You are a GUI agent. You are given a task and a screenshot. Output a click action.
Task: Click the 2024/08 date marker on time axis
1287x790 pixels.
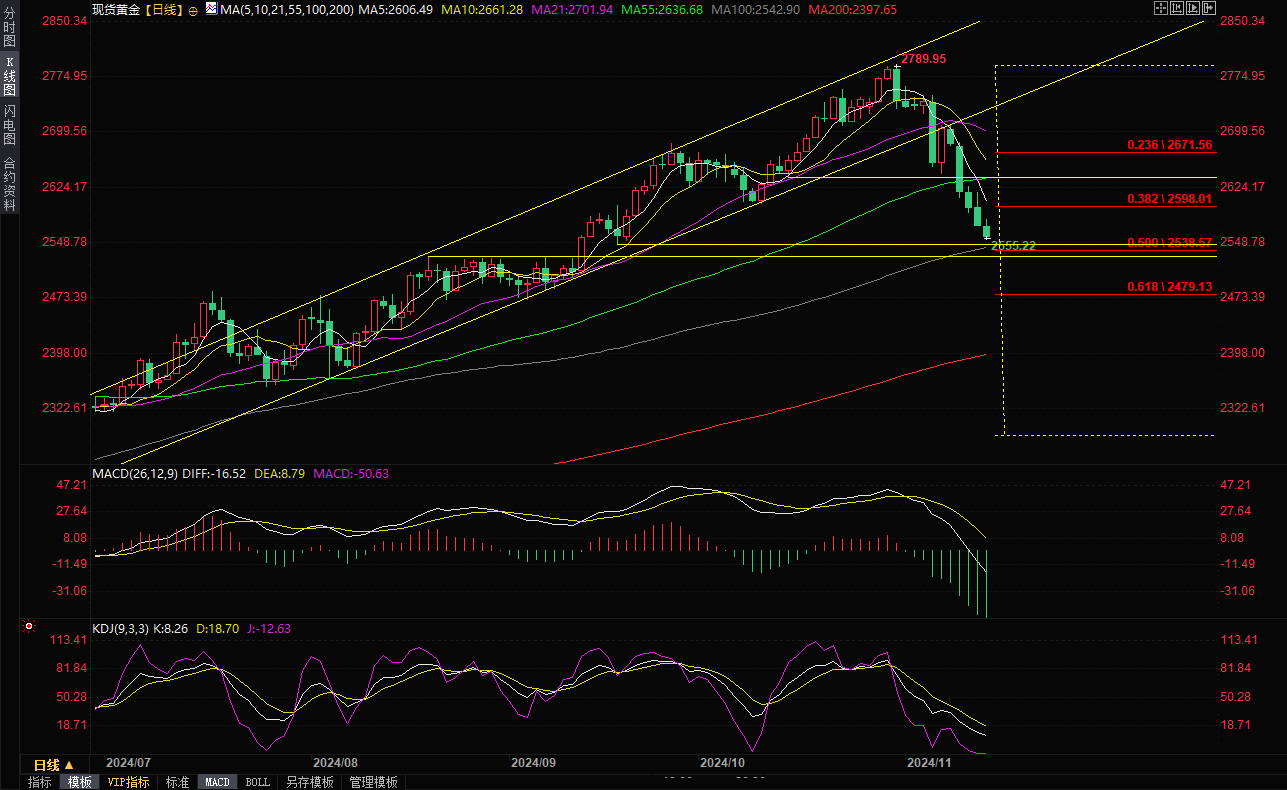(x=335, y=763)
